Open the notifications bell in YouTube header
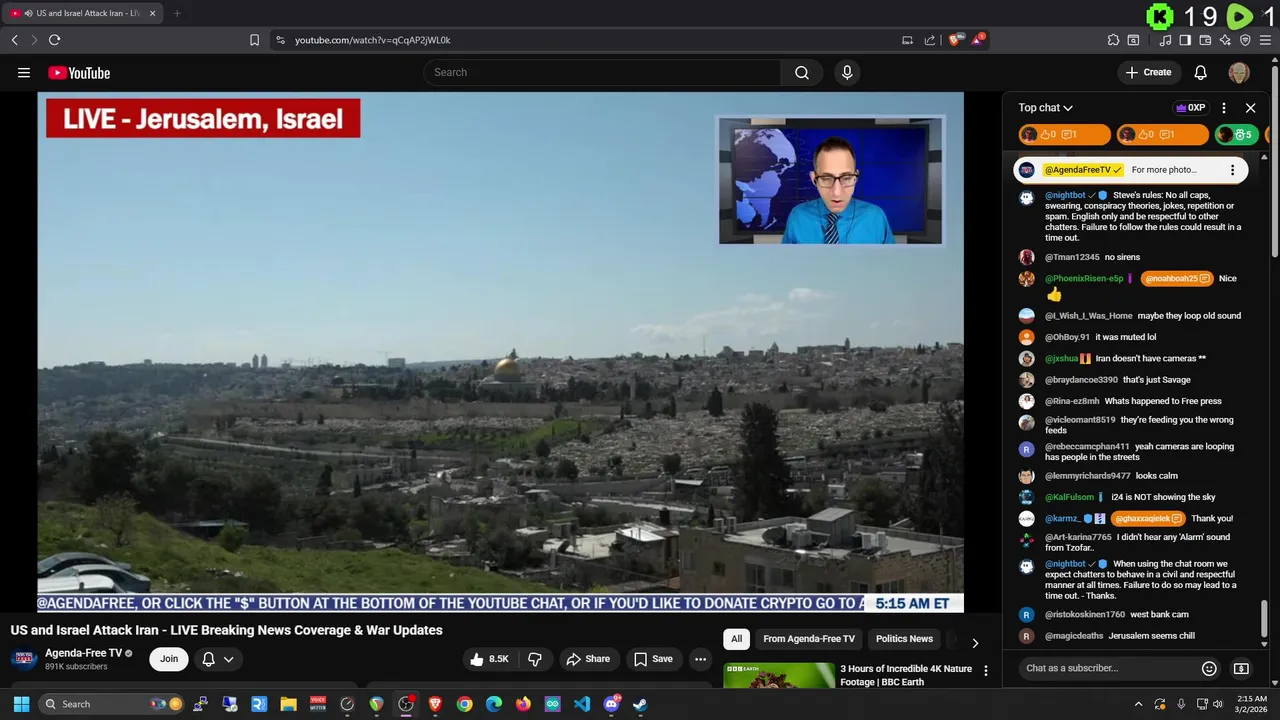 1201,72
